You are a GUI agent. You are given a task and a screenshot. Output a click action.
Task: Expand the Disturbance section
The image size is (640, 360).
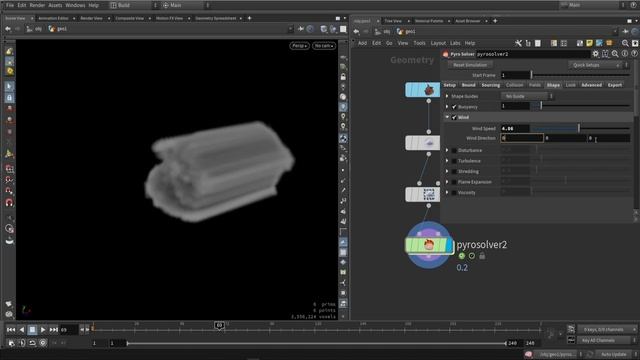coord(447,150)
